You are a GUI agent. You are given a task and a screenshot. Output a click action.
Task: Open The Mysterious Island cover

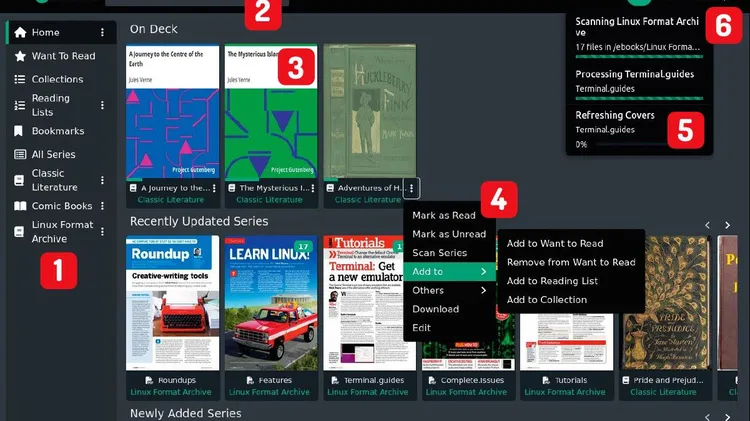click(271, 112)
